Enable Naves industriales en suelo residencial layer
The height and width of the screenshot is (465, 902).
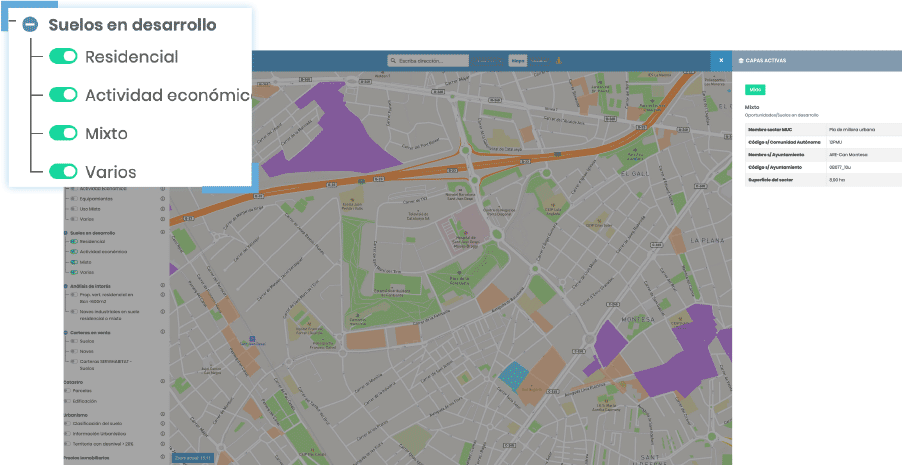point(74,311)
